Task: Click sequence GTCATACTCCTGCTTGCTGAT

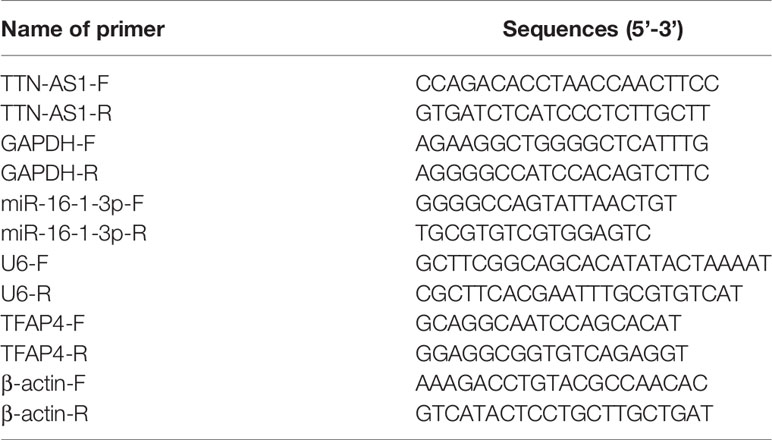Action: pos(564,413)
